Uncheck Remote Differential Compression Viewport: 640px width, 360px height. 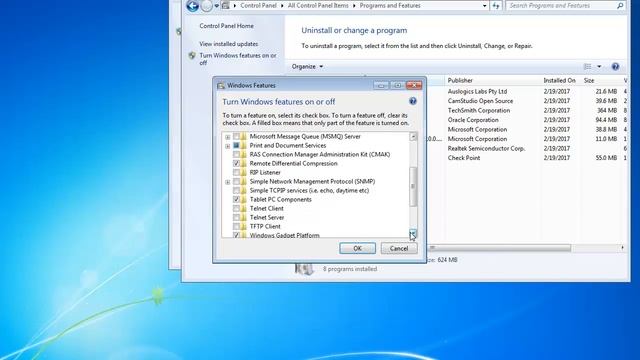click(x=236, y=164)
